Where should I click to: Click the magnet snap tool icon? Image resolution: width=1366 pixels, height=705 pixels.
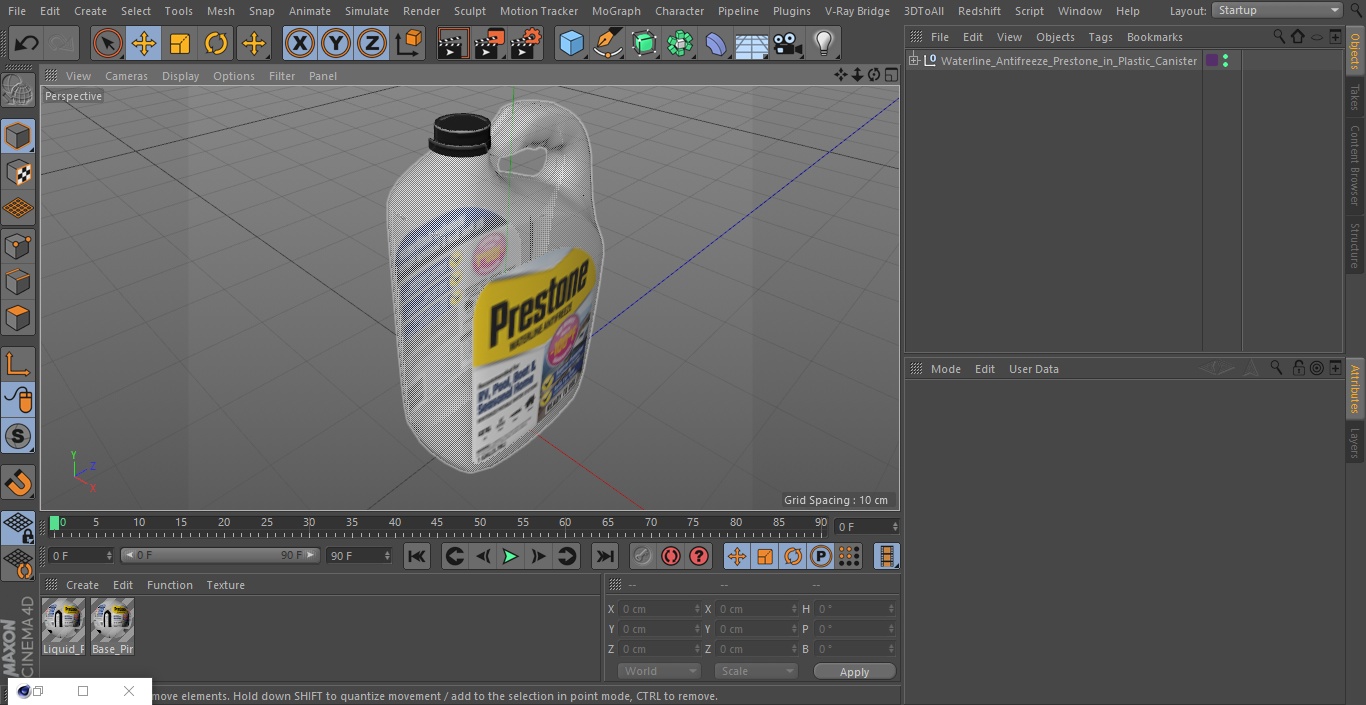pyautogui.click(x=18, y=482)
